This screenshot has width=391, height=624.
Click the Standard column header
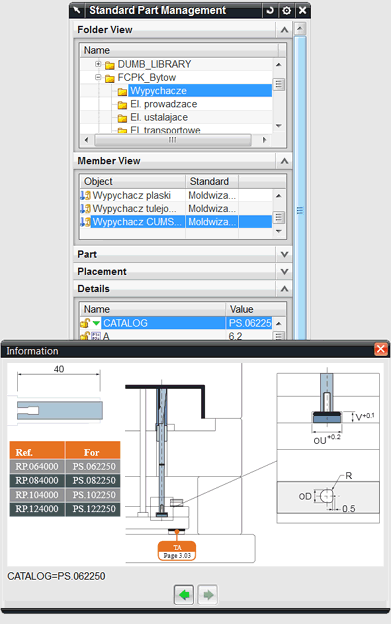212,181
